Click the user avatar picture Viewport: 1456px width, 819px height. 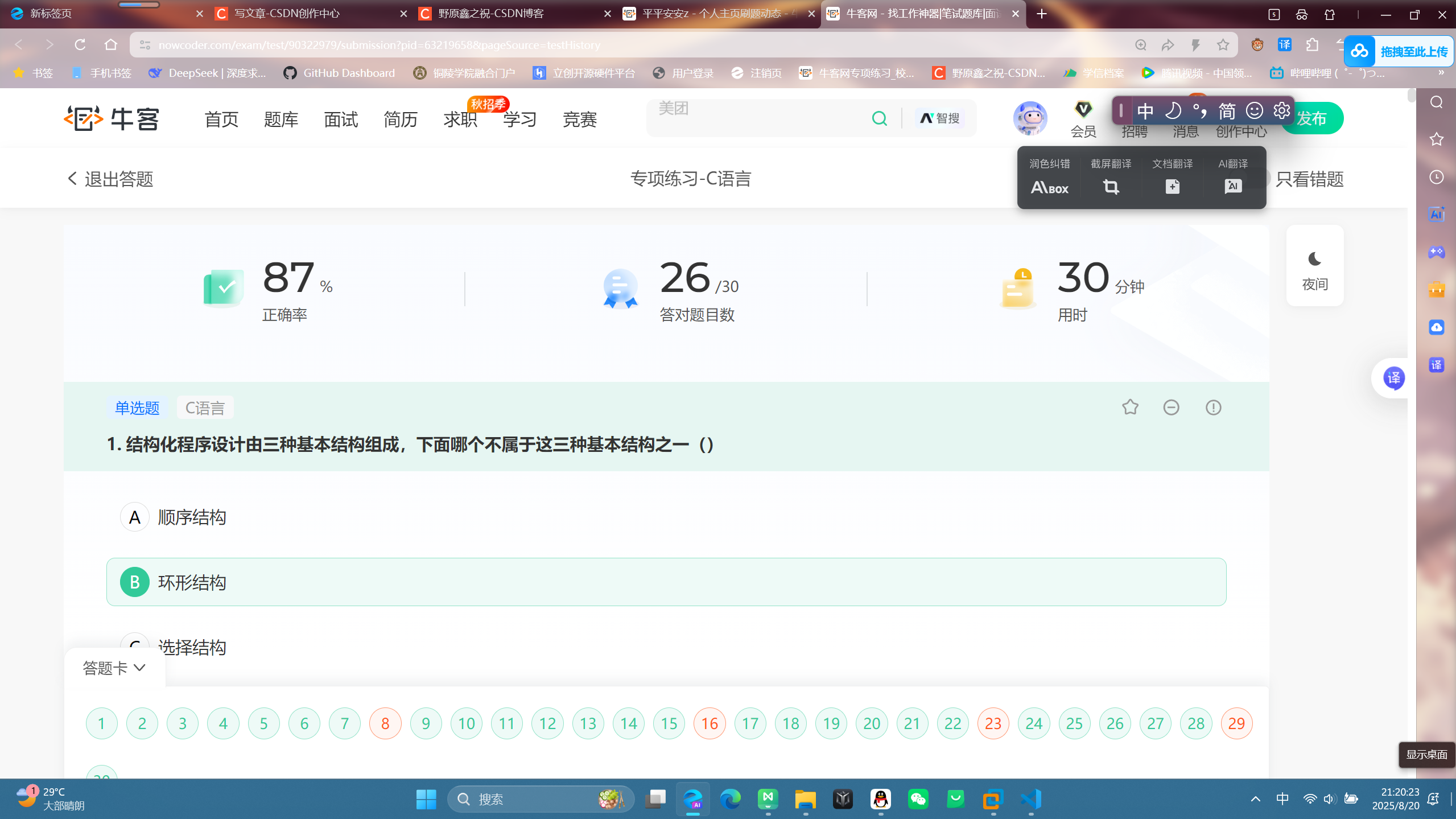pyautogui.click(x=1030, y=118)
